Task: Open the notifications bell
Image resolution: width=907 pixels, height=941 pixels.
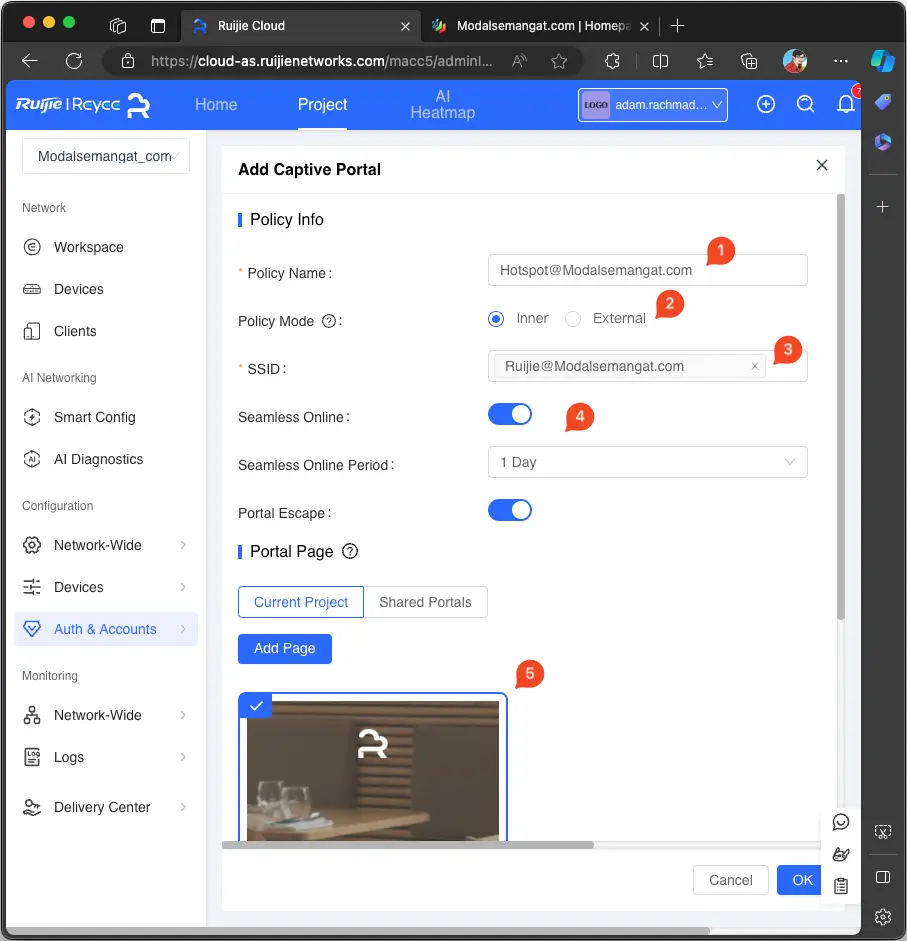Action: pos(846,104)
